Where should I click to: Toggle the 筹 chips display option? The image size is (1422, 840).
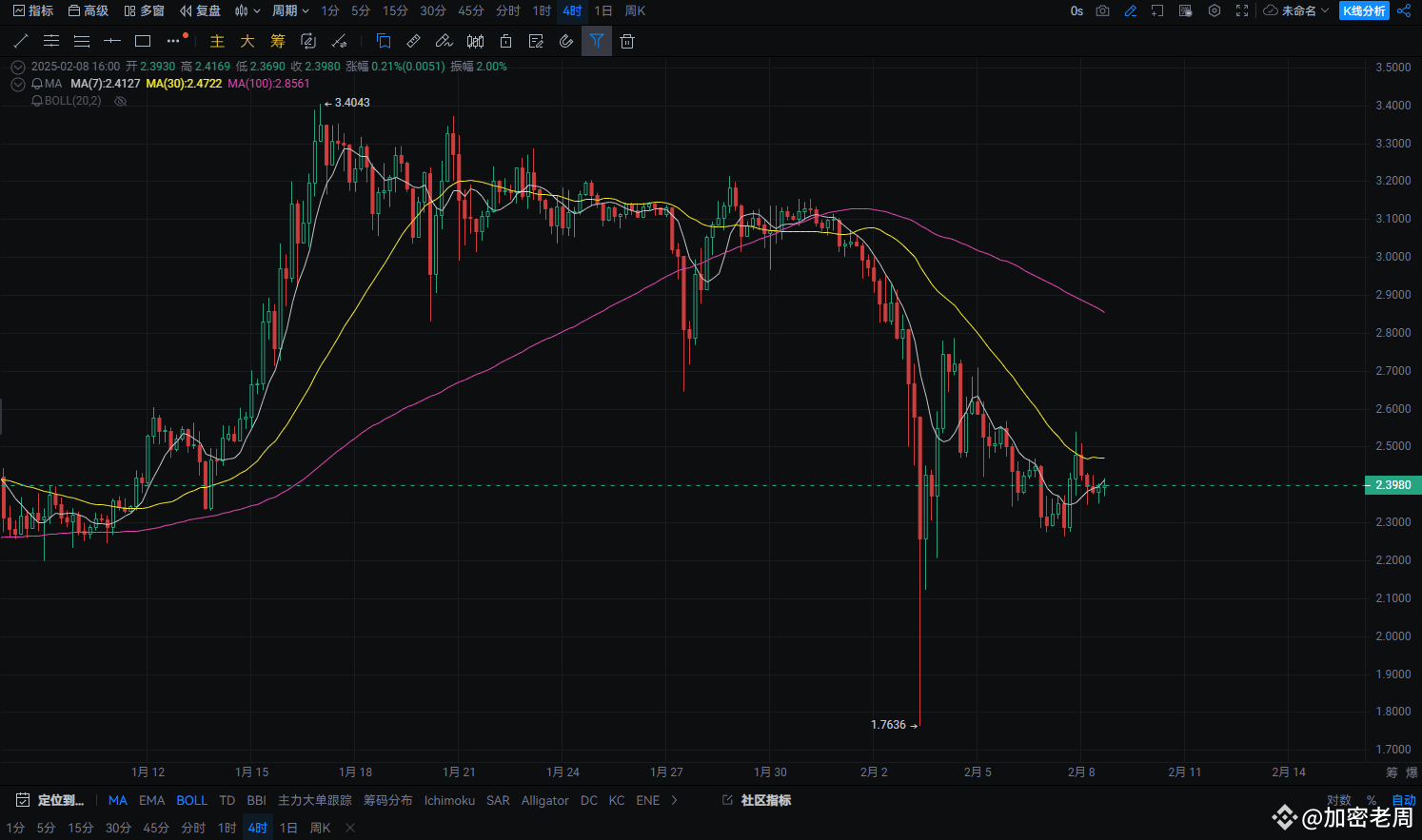pyautogui.click(x=277, y=41)
